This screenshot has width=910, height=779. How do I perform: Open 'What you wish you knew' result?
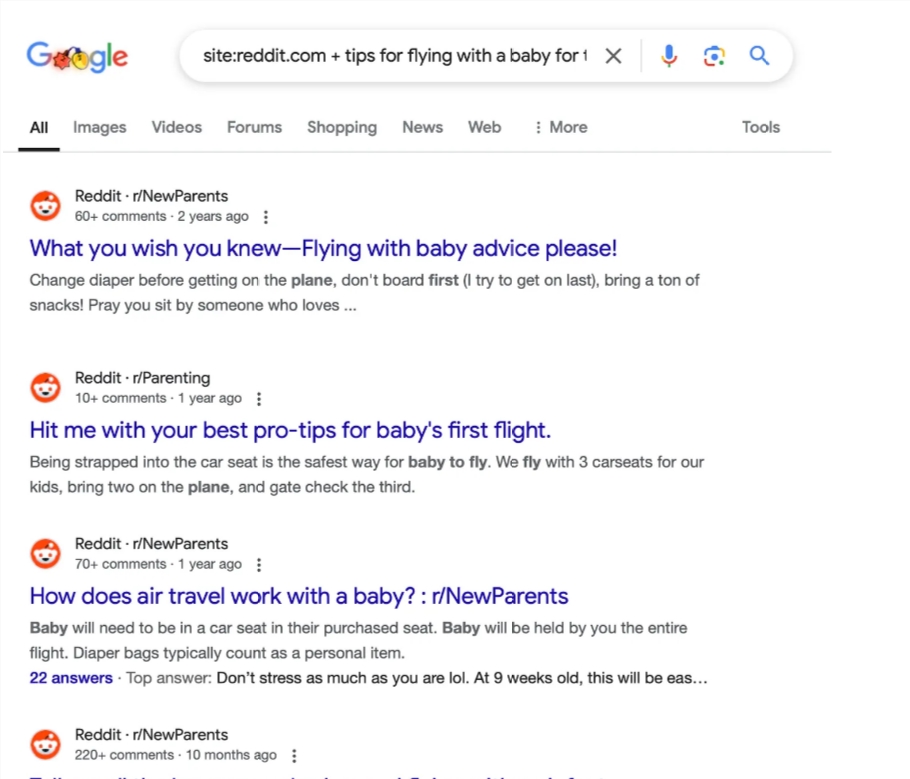tap(323, 248)
